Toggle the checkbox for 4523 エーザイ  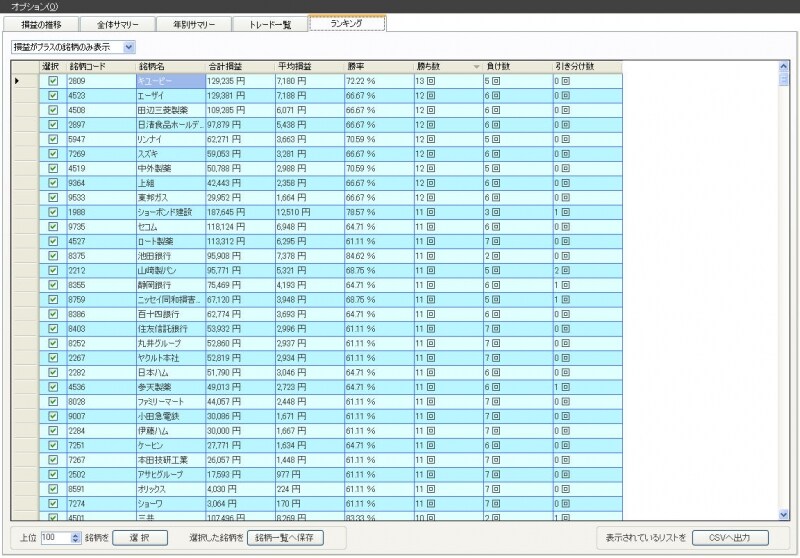pyautogui.click(x=54, y=95)
